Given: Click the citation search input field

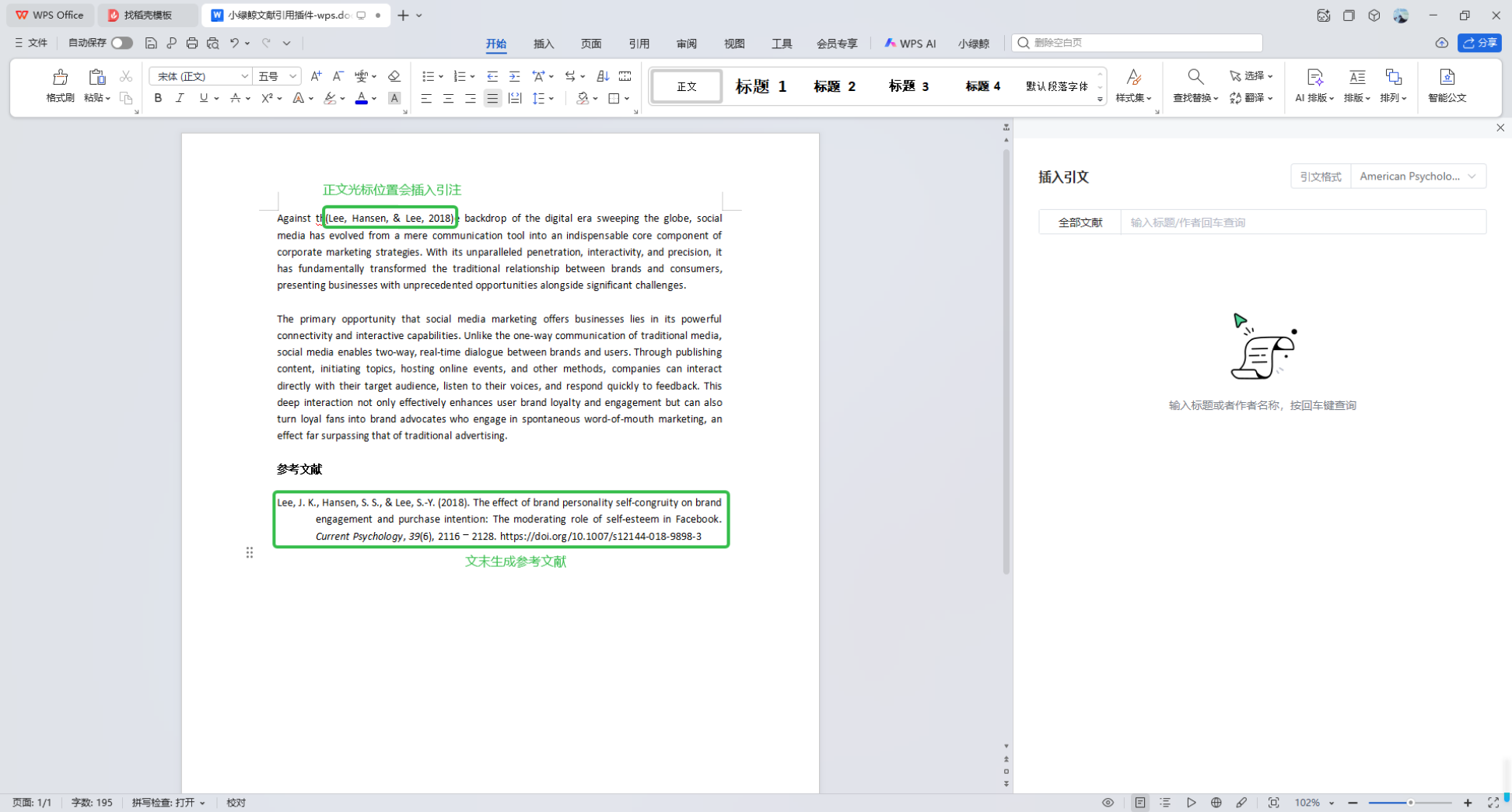Looking at the screenshot, I should pyautogui.click(x=1303, y=222).
